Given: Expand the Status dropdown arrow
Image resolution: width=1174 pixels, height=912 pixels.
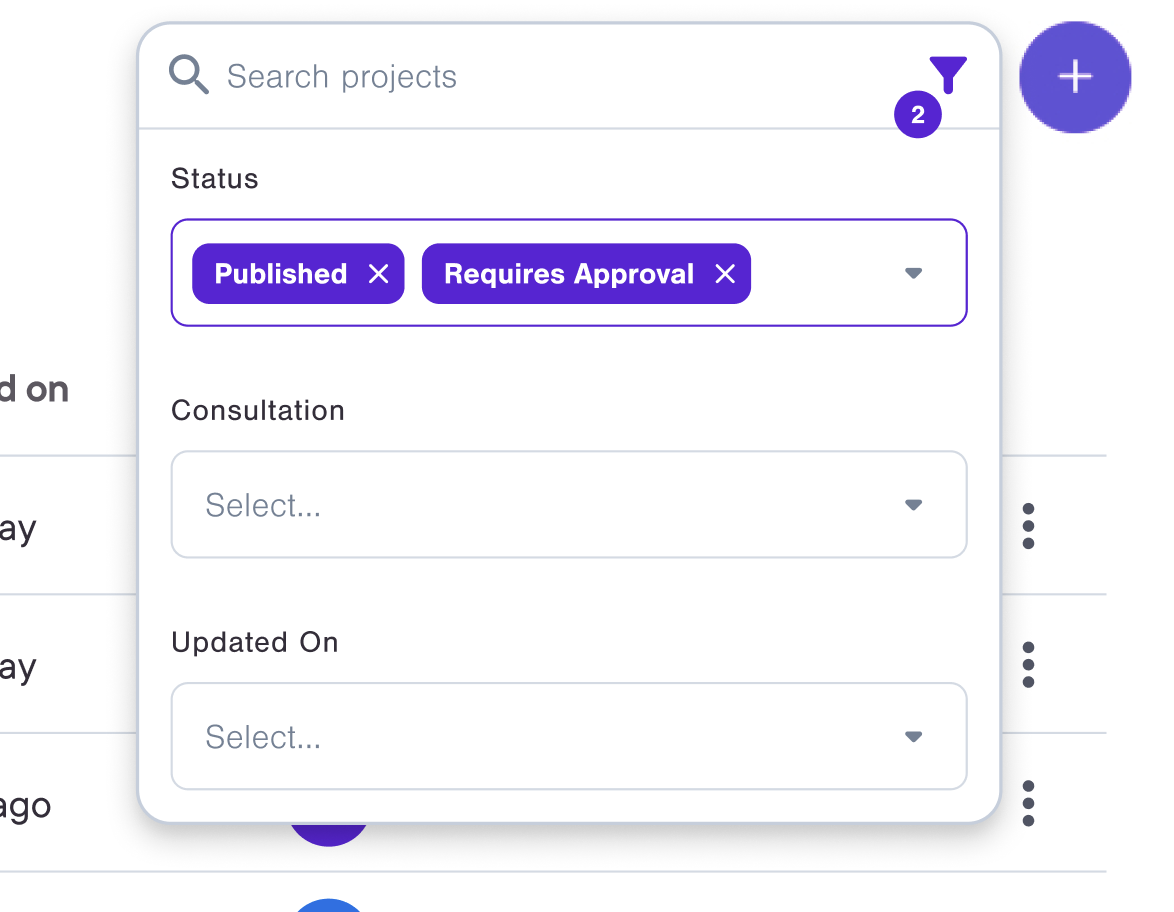Looking at the screenshot, I should [x=913, y=273].
